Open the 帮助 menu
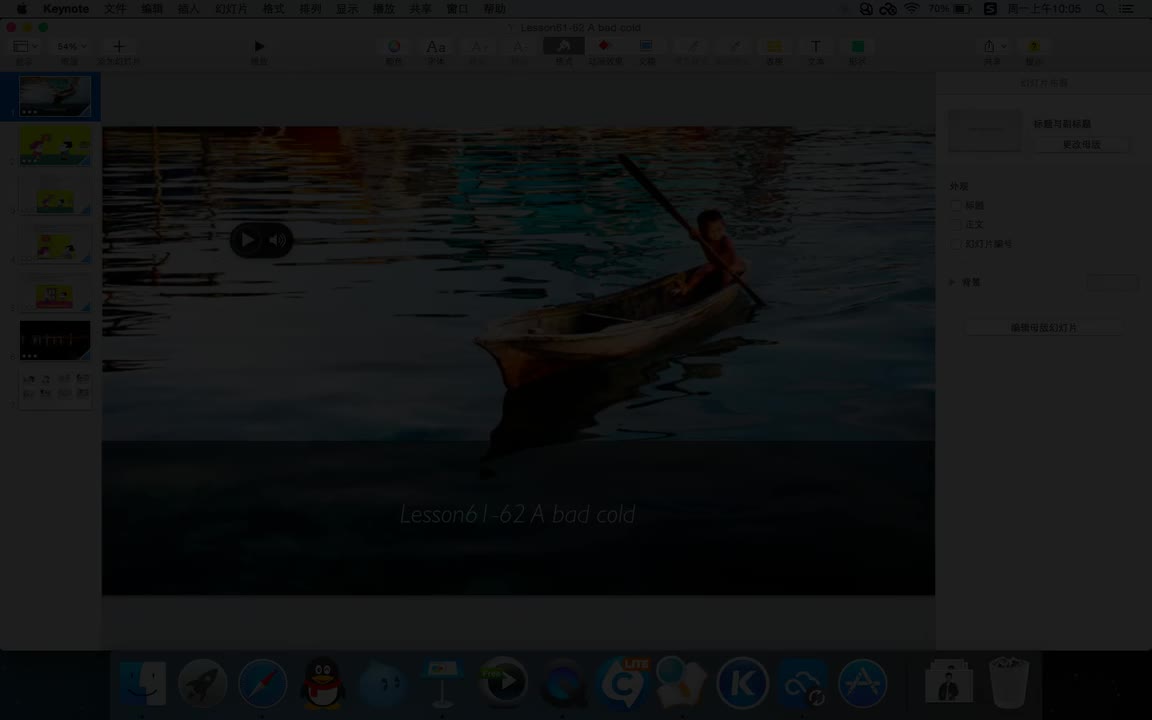 (494, 9)
